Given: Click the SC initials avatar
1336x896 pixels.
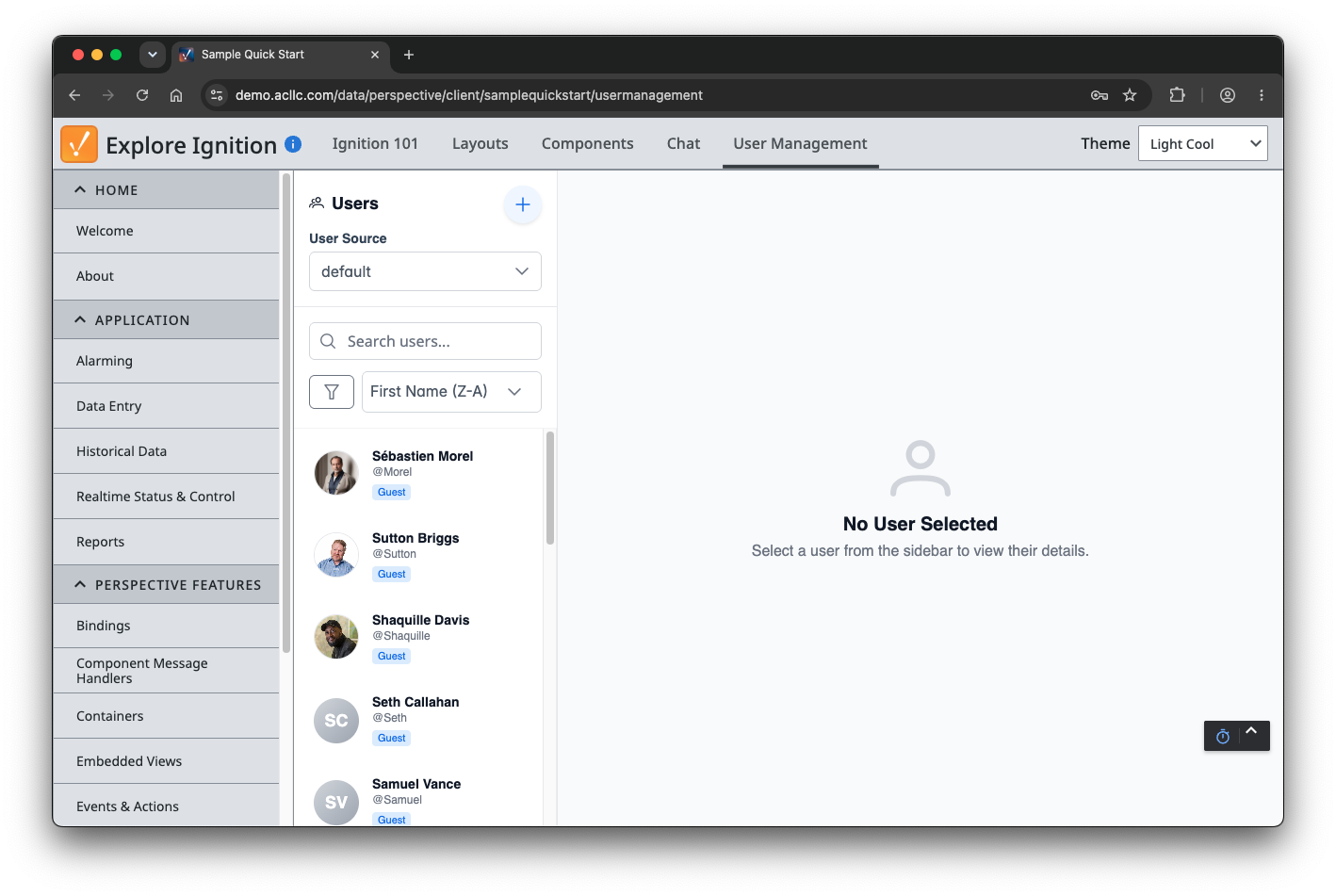Looking at the screenshot, I should [336, 721].
